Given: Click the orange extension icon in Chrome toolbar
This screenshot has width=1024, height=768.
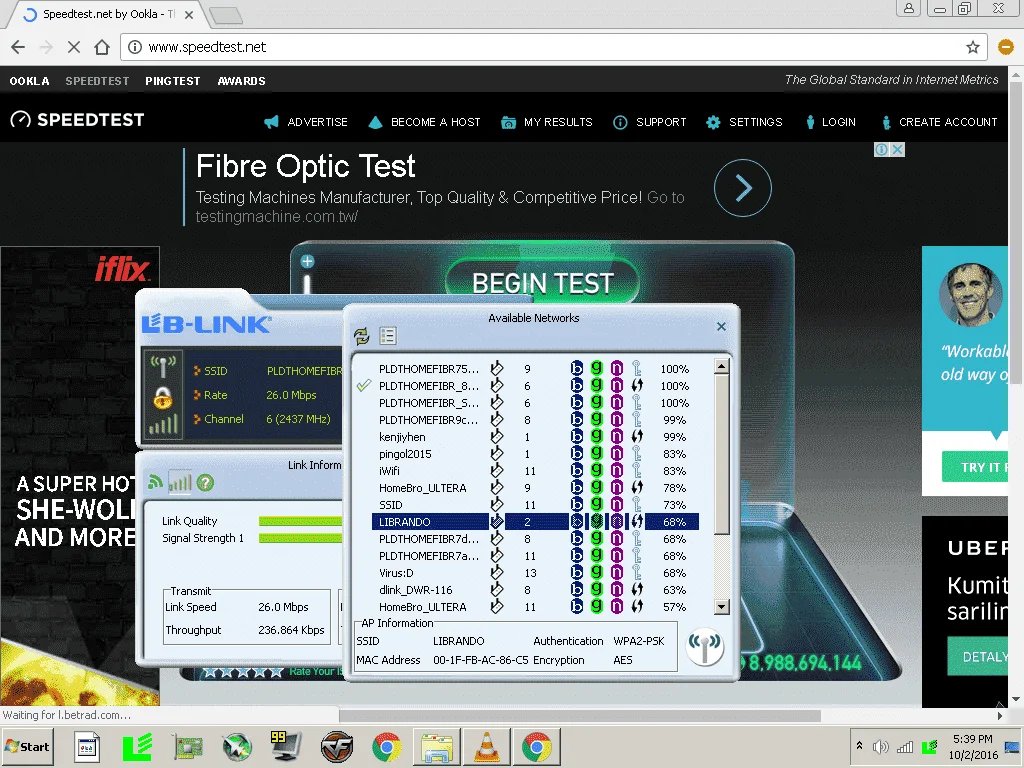Looking at the screenshot, I should point(1006,47).
